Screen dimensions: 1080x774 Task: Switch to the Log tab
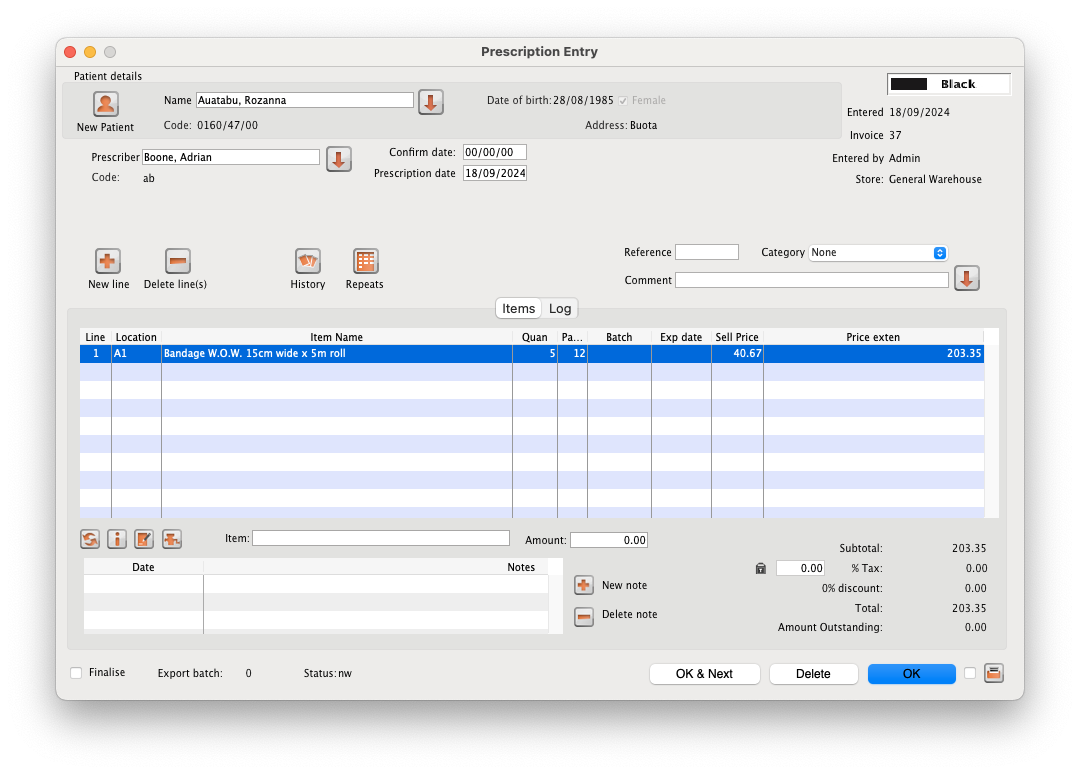click(x=560, y=309)
